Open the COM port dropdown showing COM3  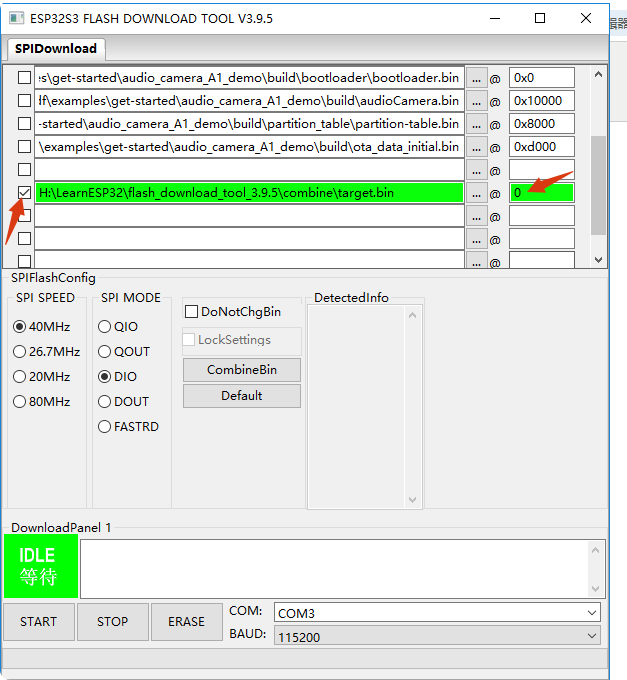click(437, 613)
